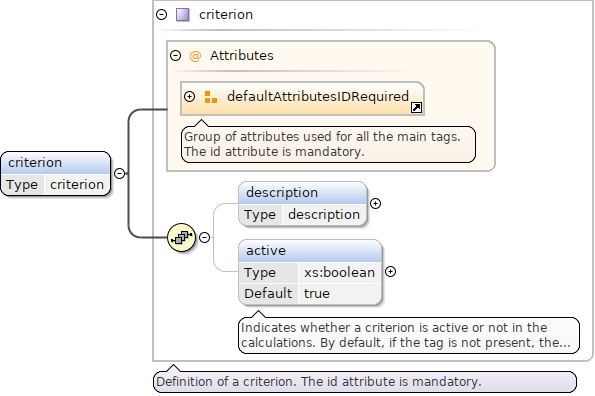The image size is (595, 396).
Task: Collapse the criterion complex type container
Action: pos(162,15)
